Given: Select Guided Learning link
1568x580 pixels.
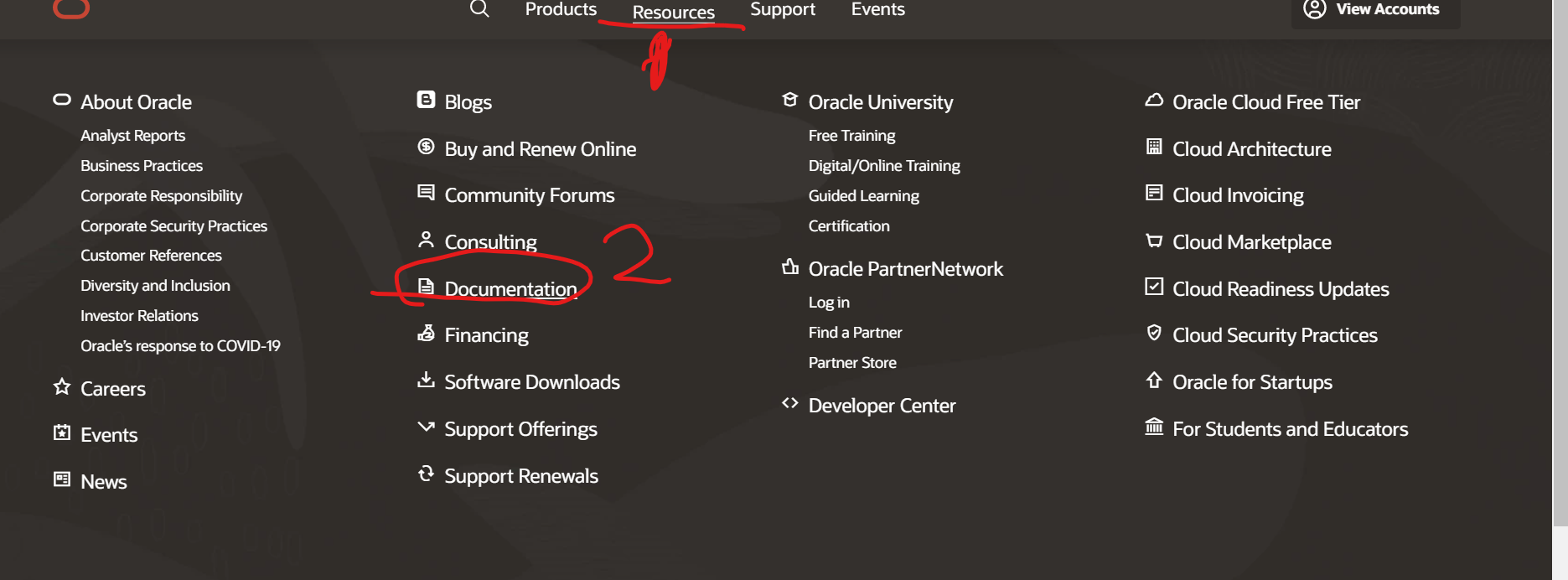Looking at the screenshot, I should (863, 196).
